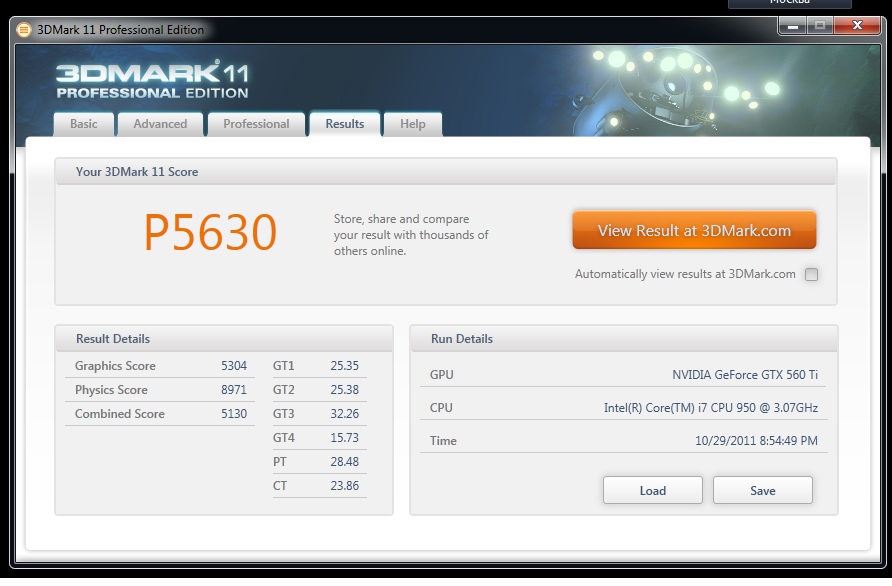
Task: Select the Combined Score value 5130
Action: tap(234, 414)
